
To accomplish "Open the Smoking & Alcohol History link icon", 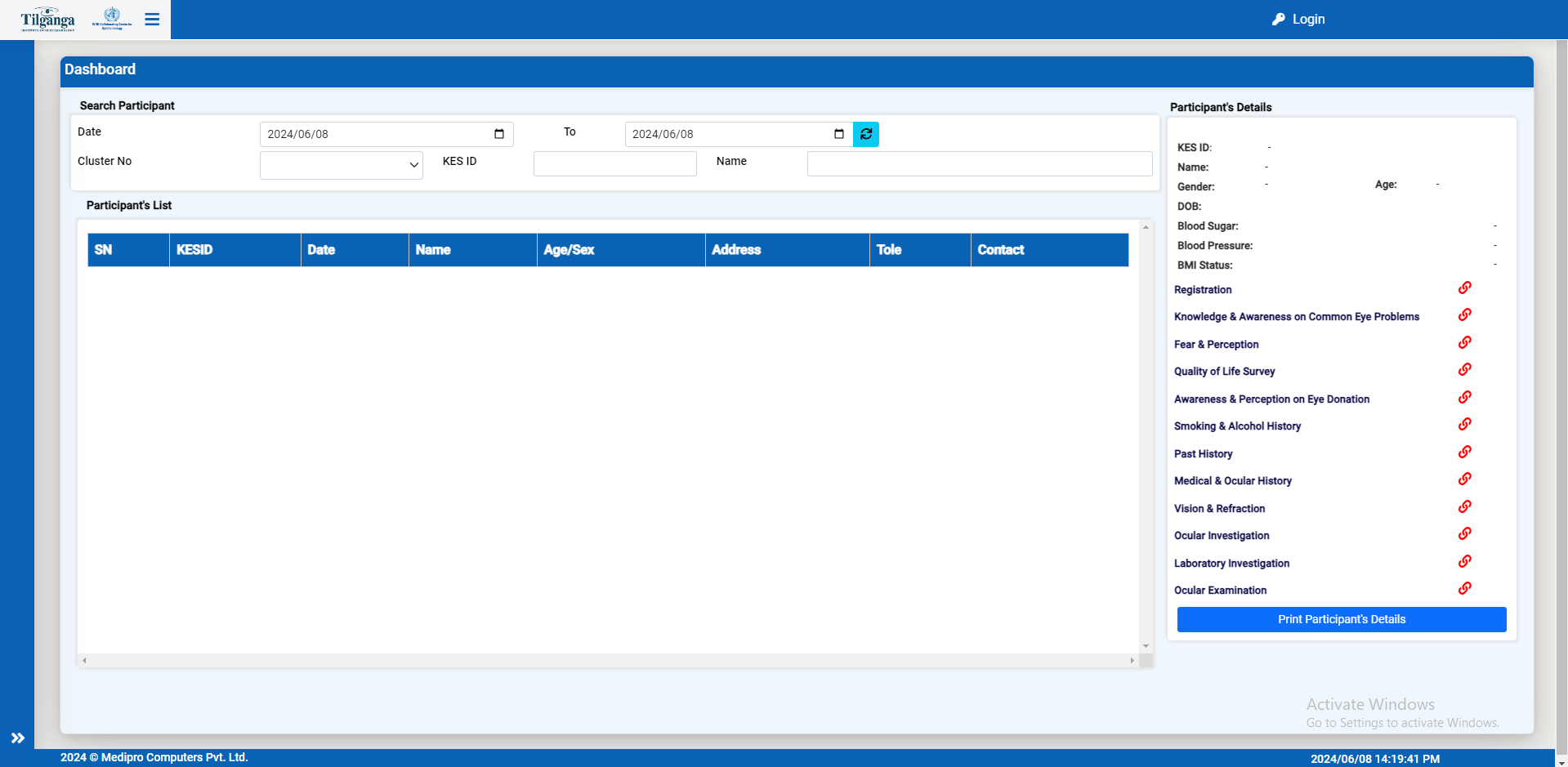I will click(x=1465, y=424).
